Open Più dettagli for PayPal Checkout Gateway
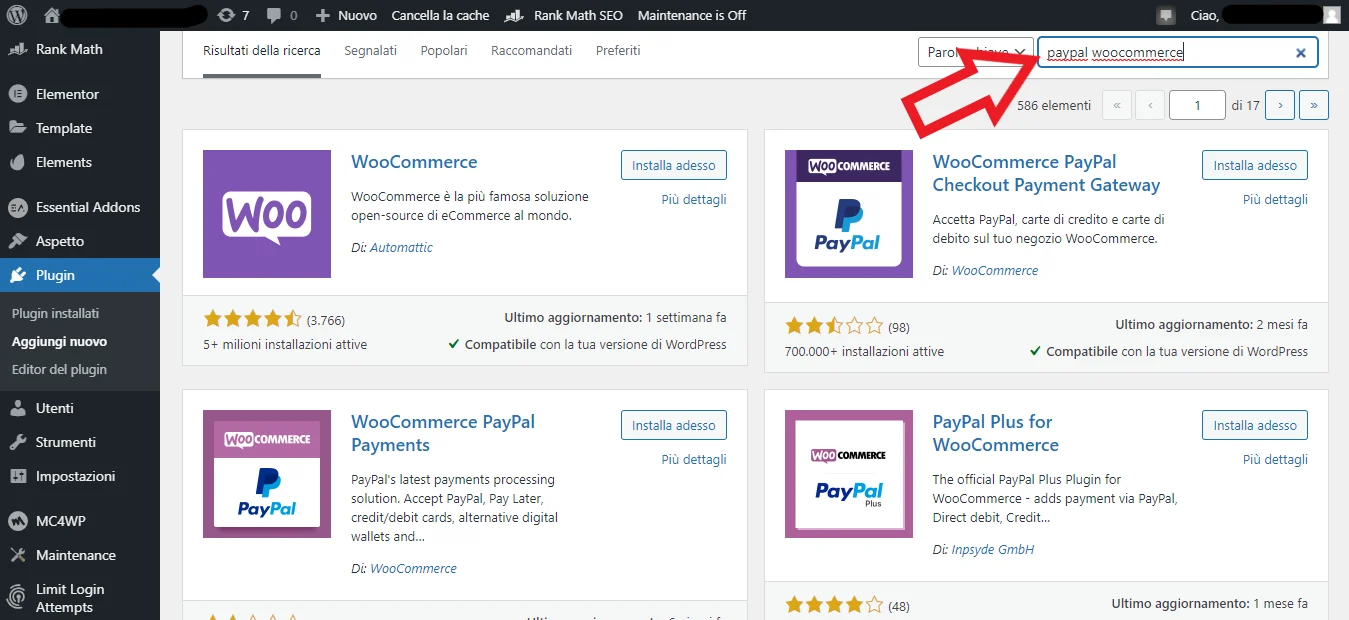1349x620 pixels. pyautogui.click(x=1275, y=199)
